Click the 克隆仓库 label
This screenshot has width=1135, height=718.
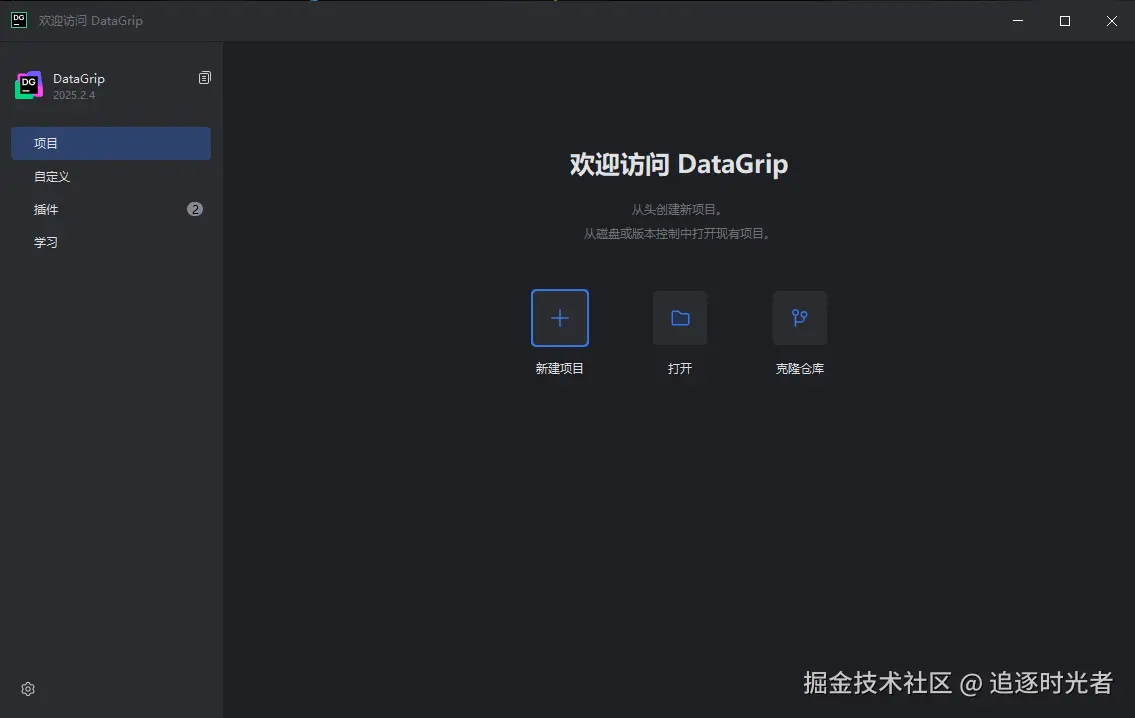[800, 368]
